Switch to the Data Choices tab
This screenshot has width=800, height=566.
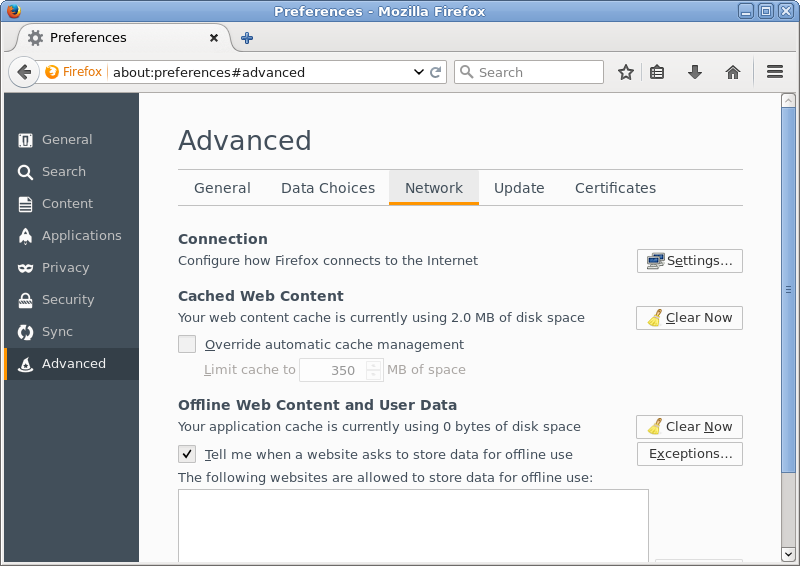coord(328,188)
